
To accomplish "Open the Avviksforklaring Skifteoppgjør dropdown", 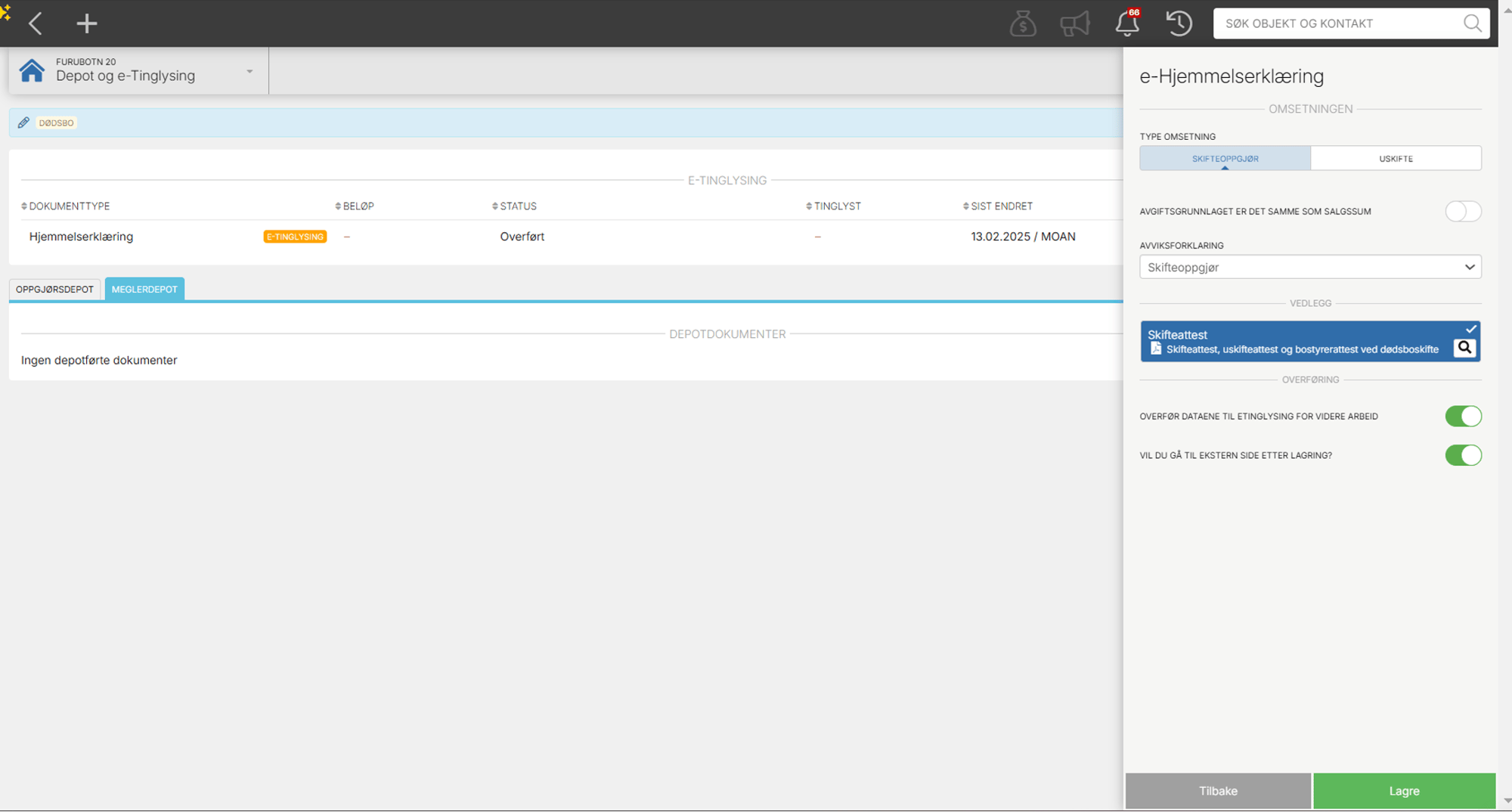I will click(x=1310, y=267).
